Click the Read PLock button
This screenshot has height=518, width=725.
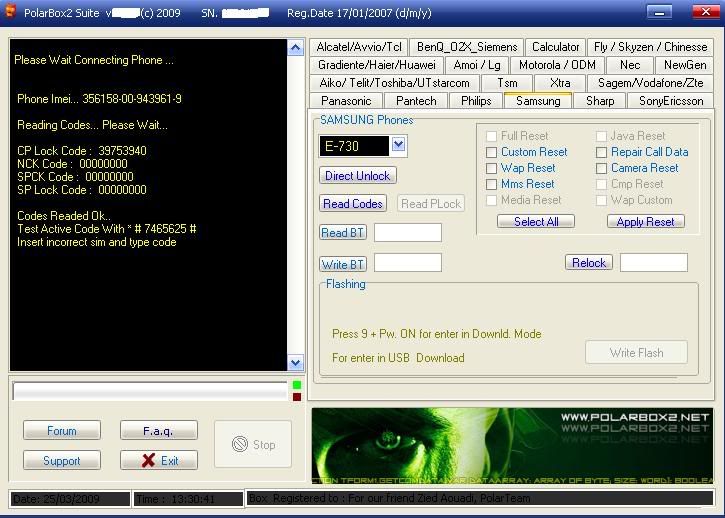tap(430, 204)
